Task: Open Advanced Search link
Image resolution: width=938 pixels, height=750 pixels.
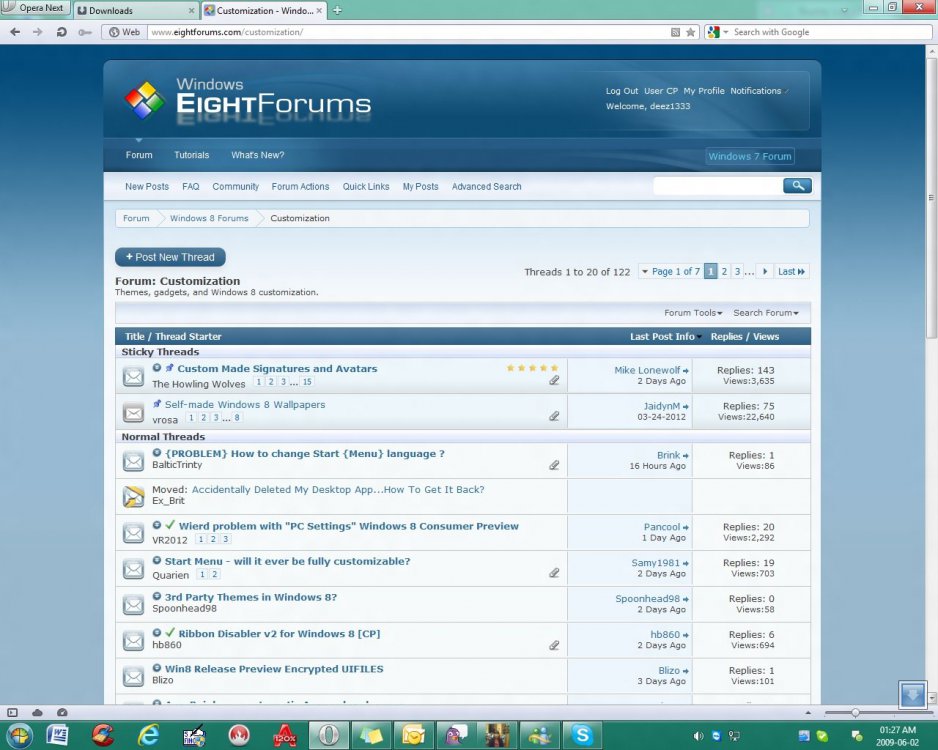Action: [x=486, y=187]
